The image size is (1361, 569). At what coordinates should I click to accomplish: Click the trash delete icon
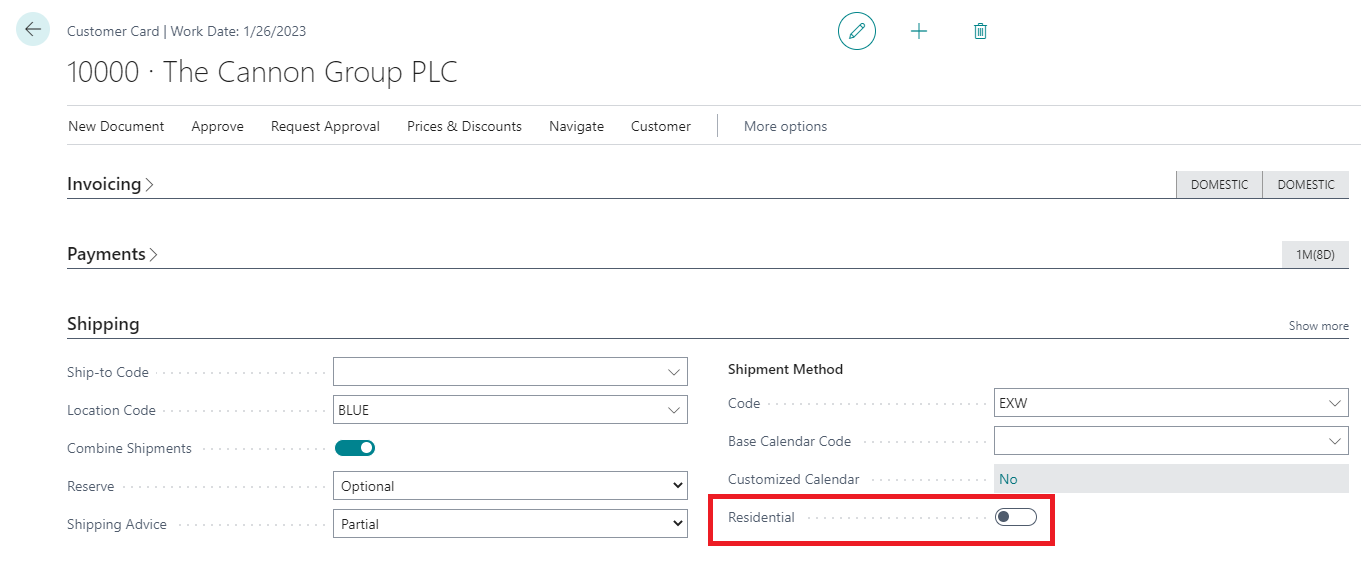pyautogui.click(x=980, y=31)
